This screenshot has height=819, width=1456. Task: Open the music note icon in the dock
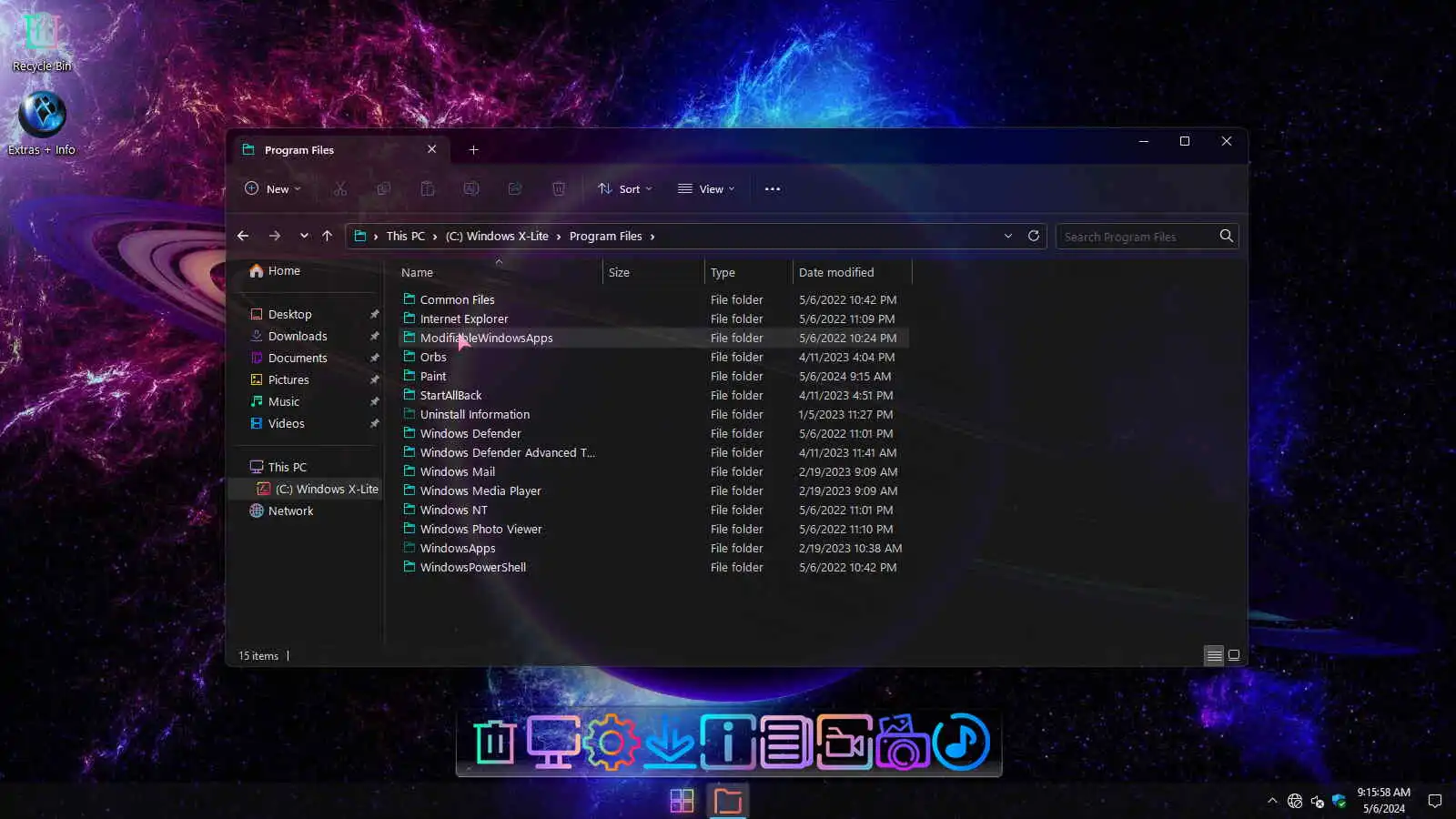pos(961,743)
